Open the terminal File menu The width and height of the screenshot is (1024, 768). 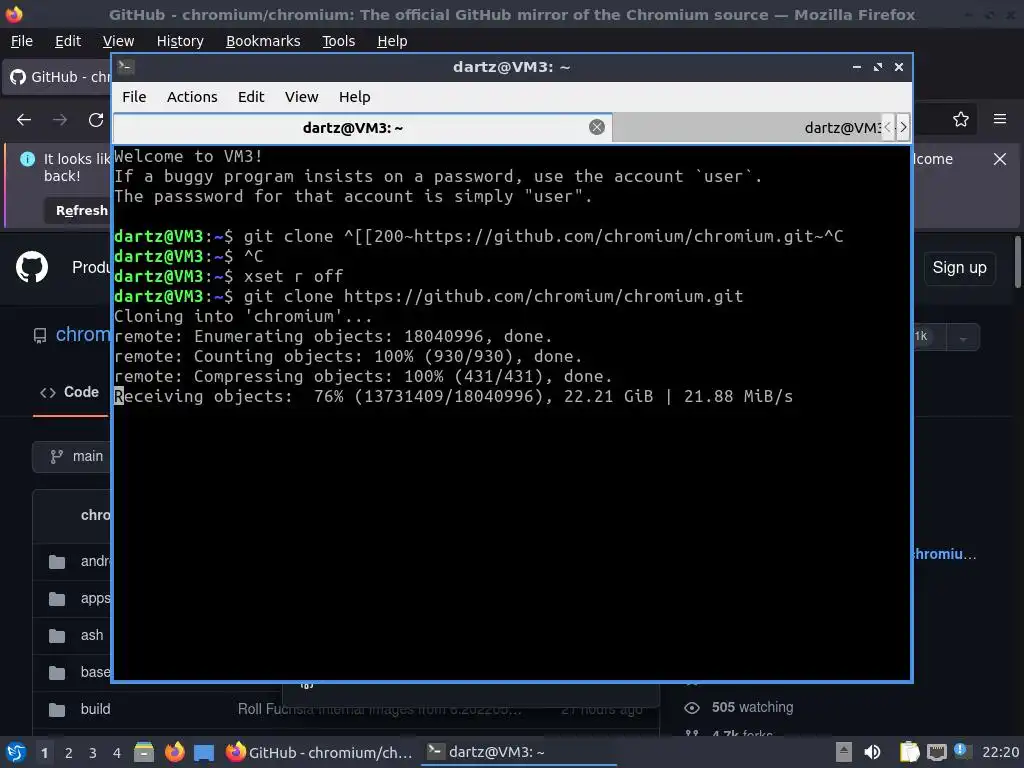click(x=134, y=97)
